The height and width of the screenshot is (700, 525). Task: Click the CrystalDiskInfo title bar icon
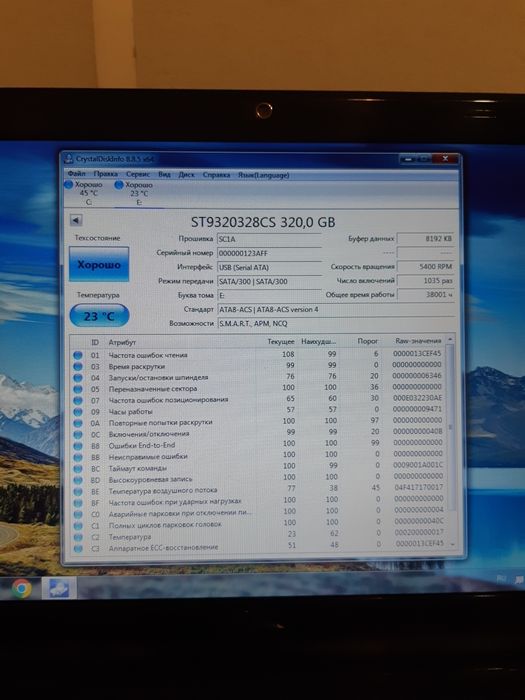pyautogui.click(x=68, y=158)
